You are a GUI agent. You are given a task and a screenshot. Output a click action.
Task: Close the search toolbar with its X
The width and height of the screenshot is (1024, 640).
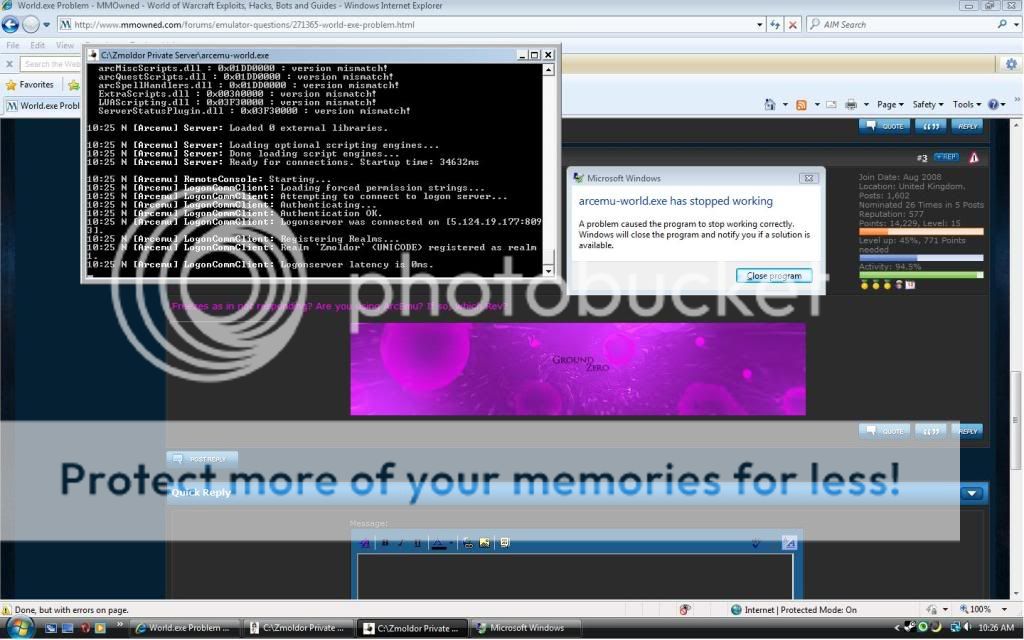9,64
